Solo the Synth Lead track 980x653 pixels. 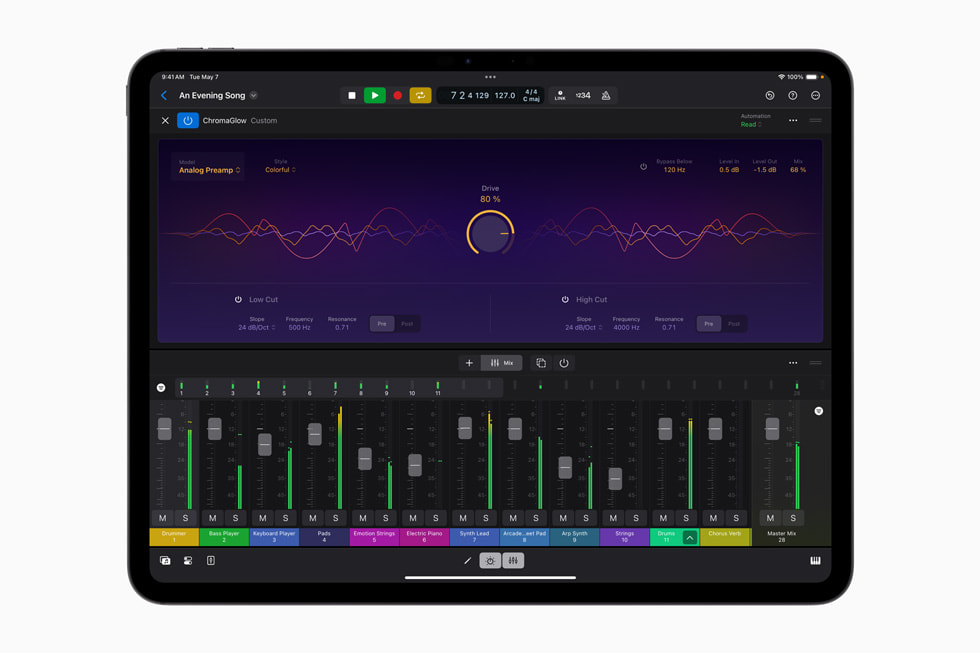point(485,518)
